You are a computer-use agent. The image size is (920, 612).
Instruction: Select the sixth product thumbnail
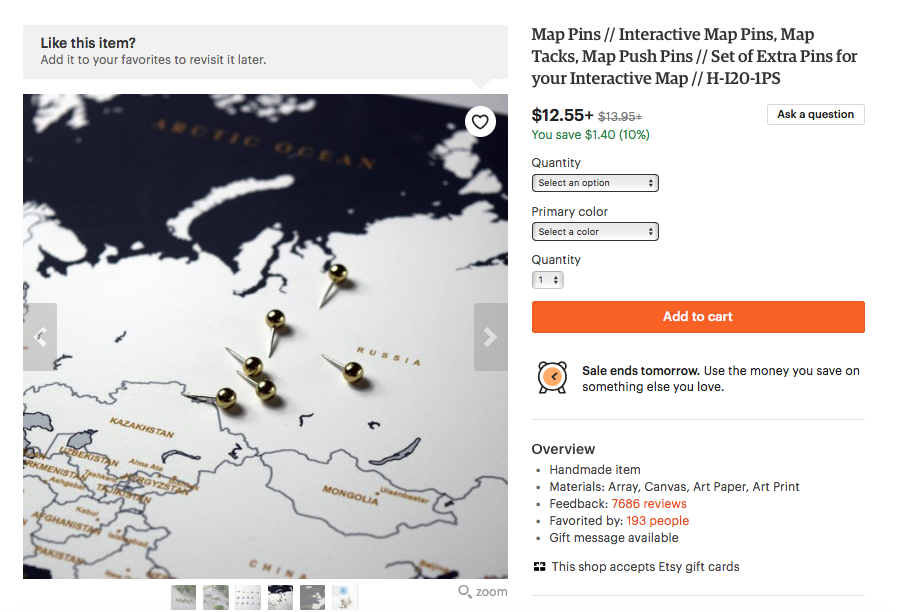[x=345, y=597]
